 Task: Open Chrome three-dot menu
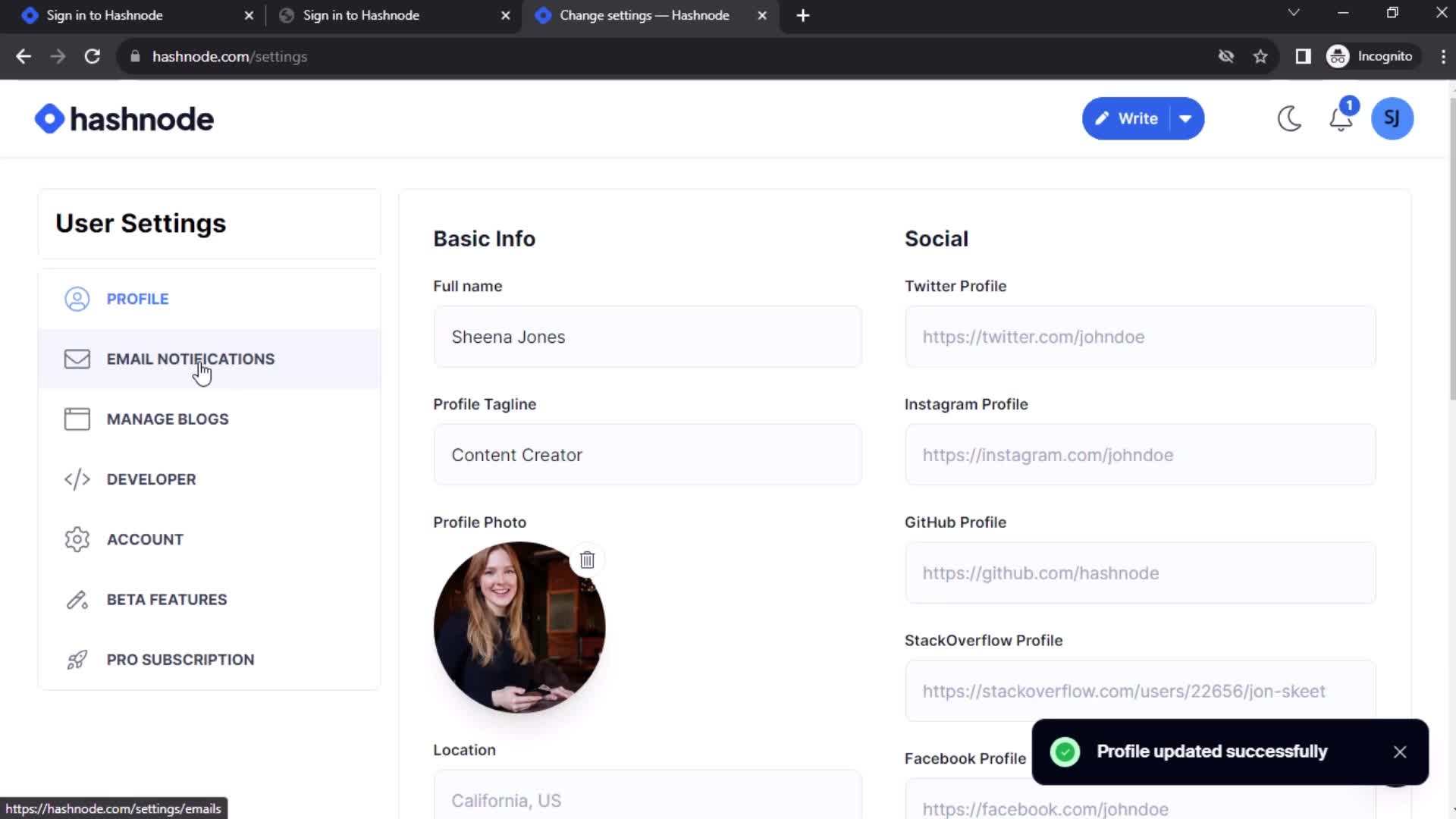point(1442,56)
